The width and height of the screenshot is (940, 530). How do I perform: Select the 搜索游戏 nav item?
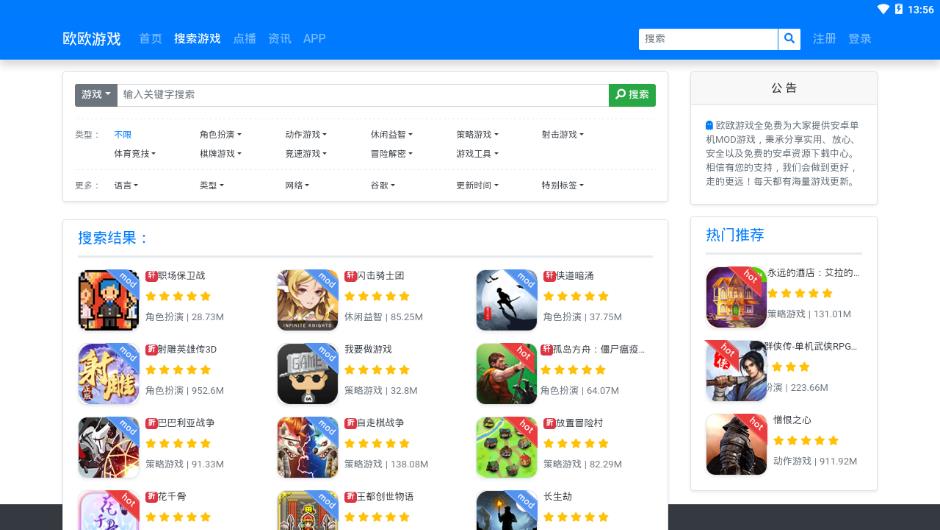click(x=197, y=39)
